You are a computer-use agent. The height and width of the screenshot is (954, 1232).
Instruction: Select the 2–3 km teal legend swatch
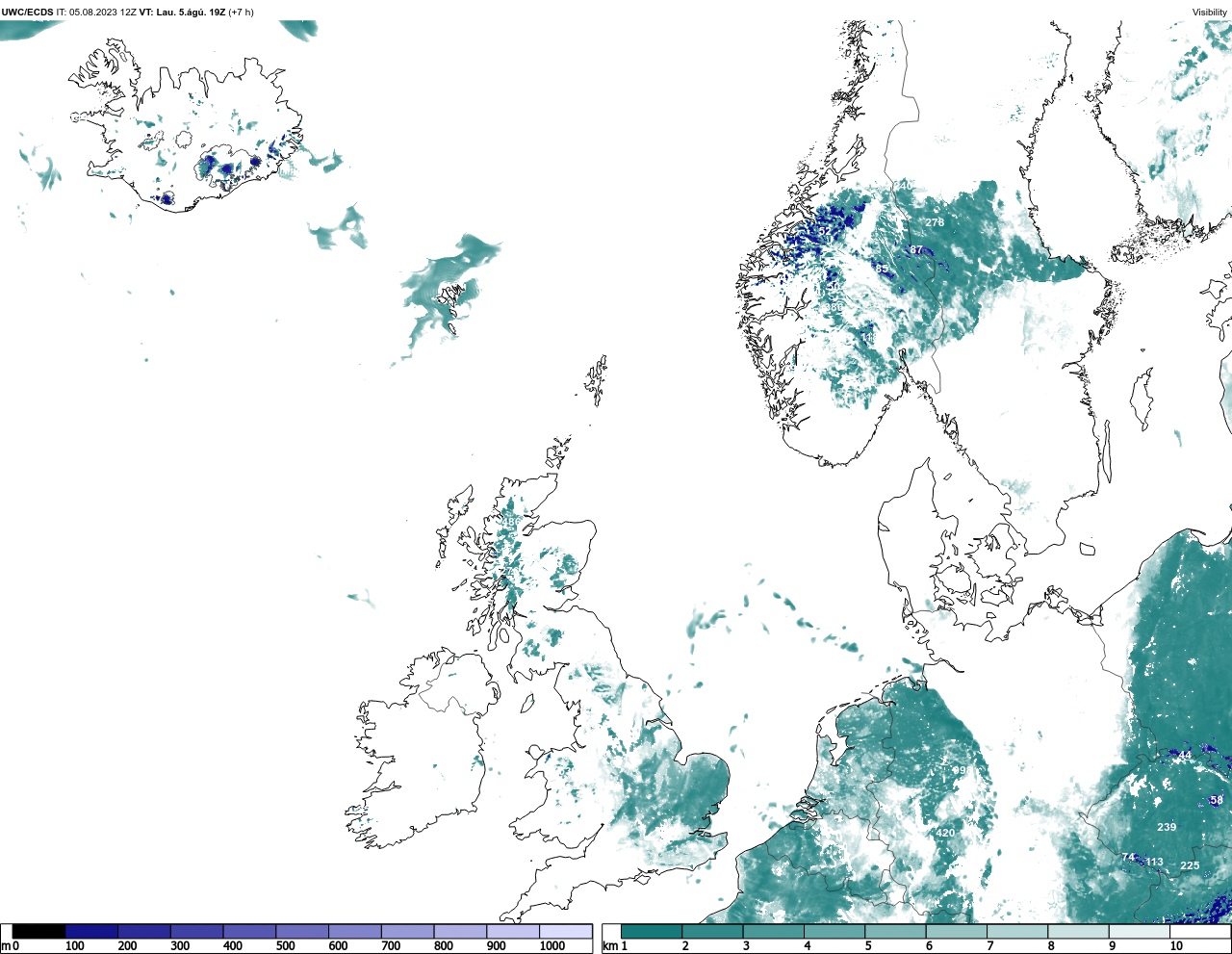pyautogui.click(x=712, y=931)
